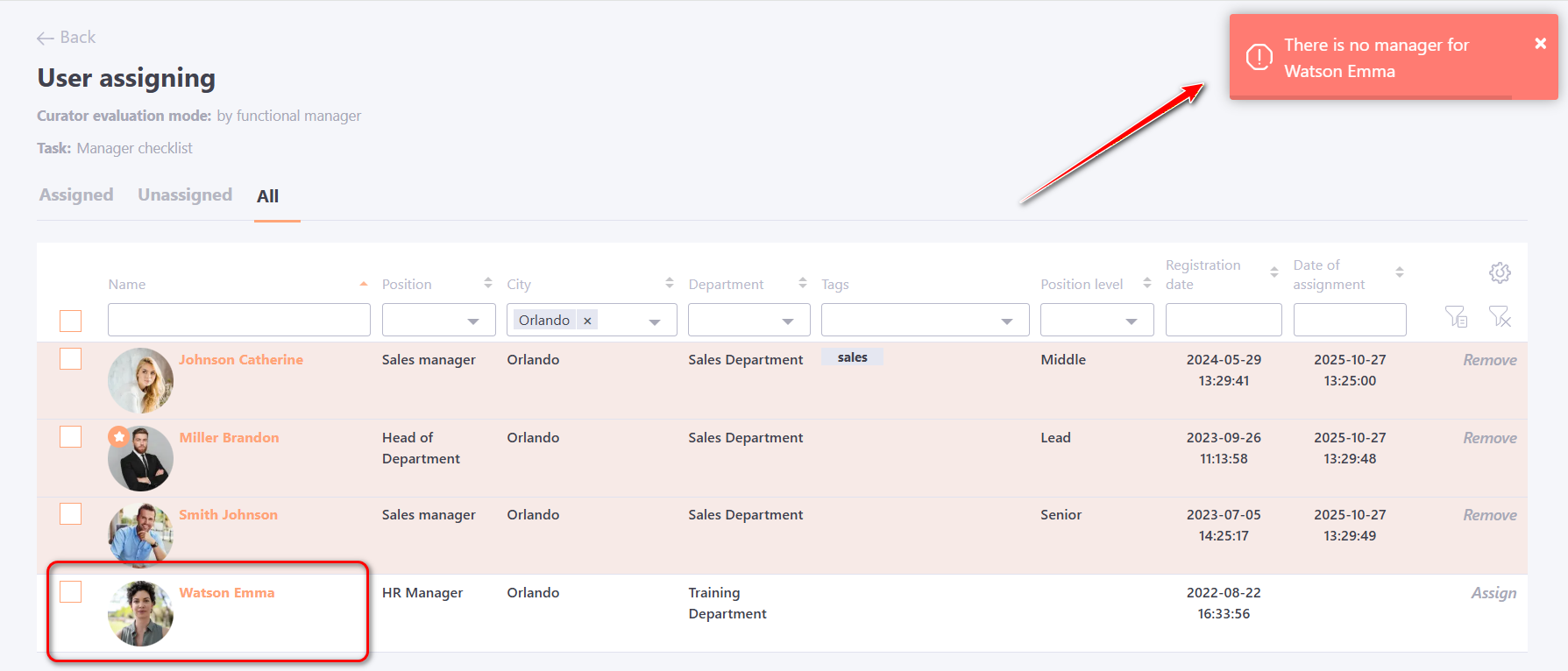Click the Back arrow icon
The image size is (1568, 671).
[46, 38]
